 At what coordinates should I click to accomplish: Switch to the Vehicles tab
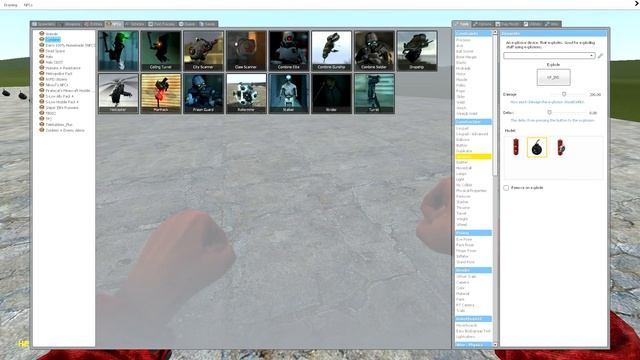[x=135, y=24]
